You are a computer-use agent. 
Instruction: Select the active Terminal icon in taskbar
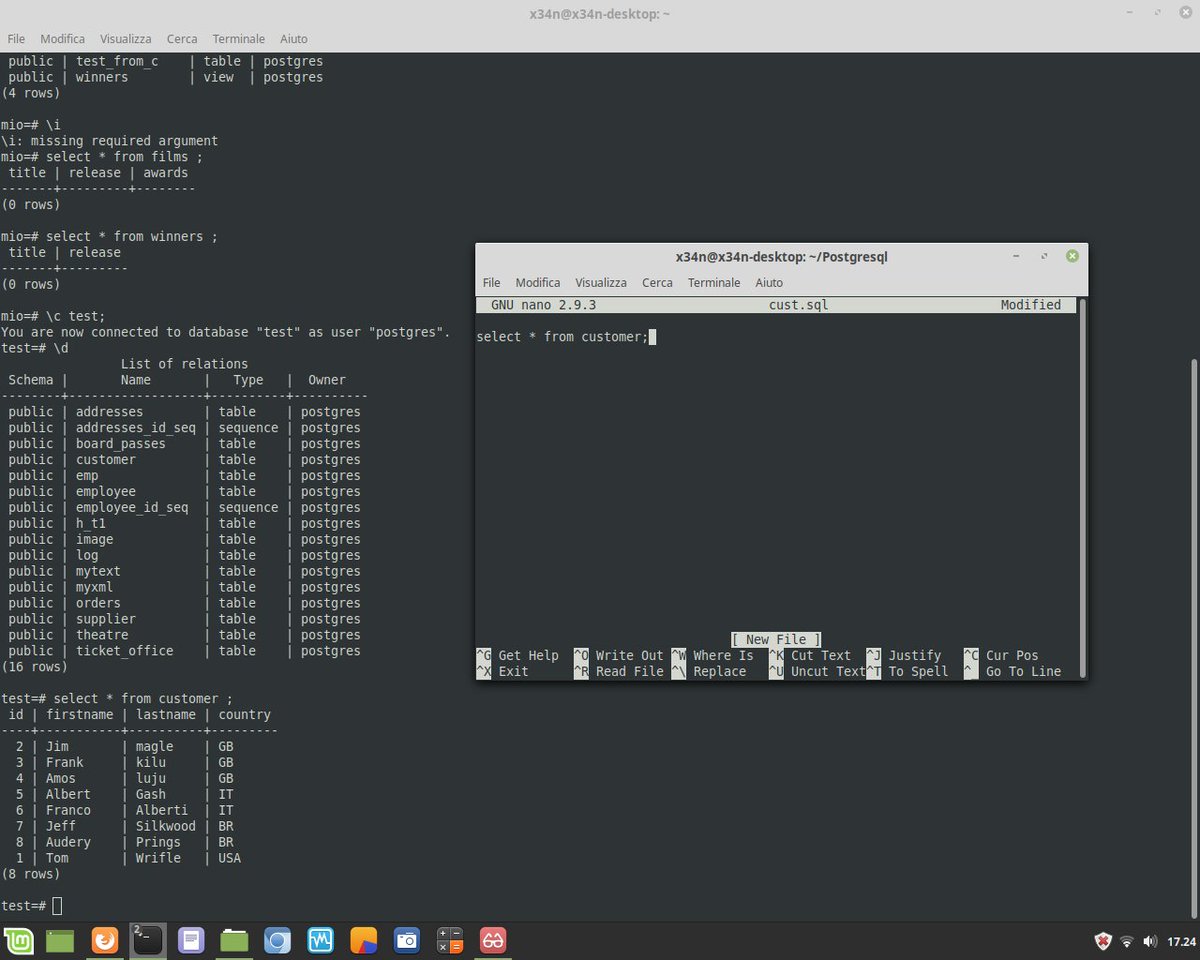pos(148,940)
